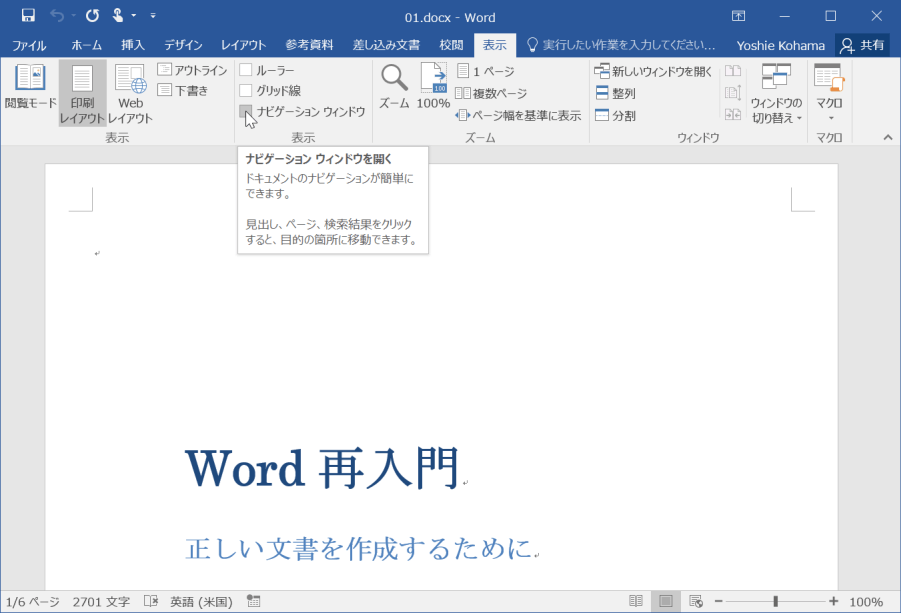Image resolution: width=901 pixels, height=613 pixels.
Task: Save the document with the floppy disk icon
Action: point(28,16)
